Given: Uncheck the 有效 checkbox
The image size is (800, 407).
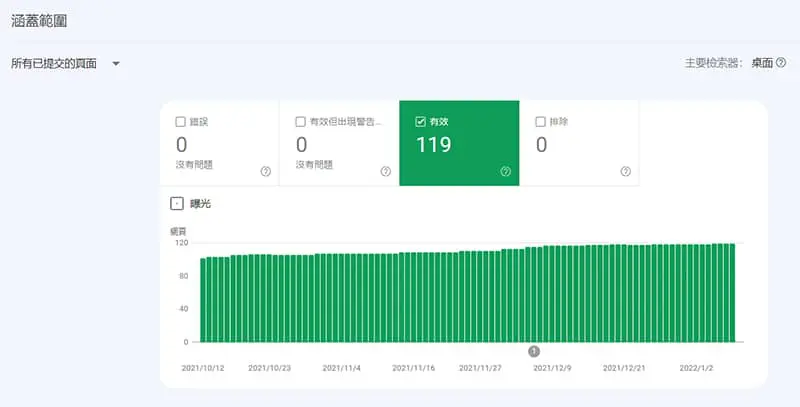Looking at the screenshot, I should coord(421,122).
